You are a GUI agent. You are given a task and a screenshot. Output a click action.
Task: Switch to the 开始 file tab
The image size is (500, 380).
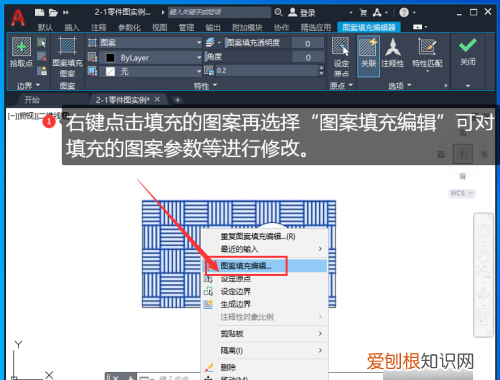[x=32, y=100]
